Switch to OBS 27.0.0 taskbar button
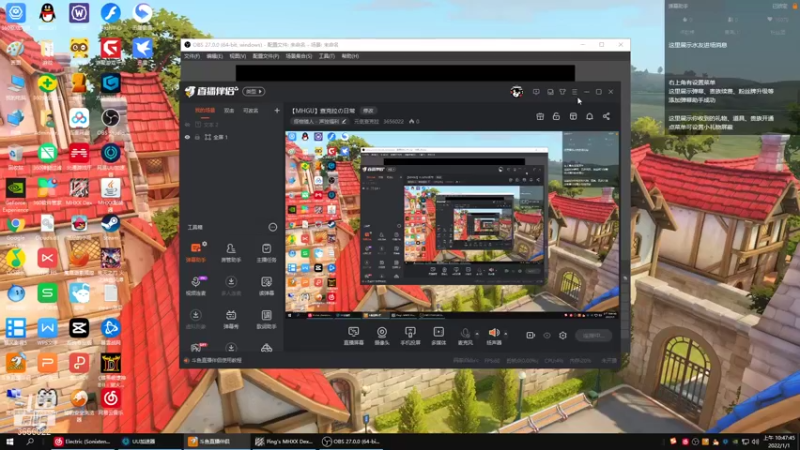The width and height of the screenshot is (800, 450). coord(351,442)
